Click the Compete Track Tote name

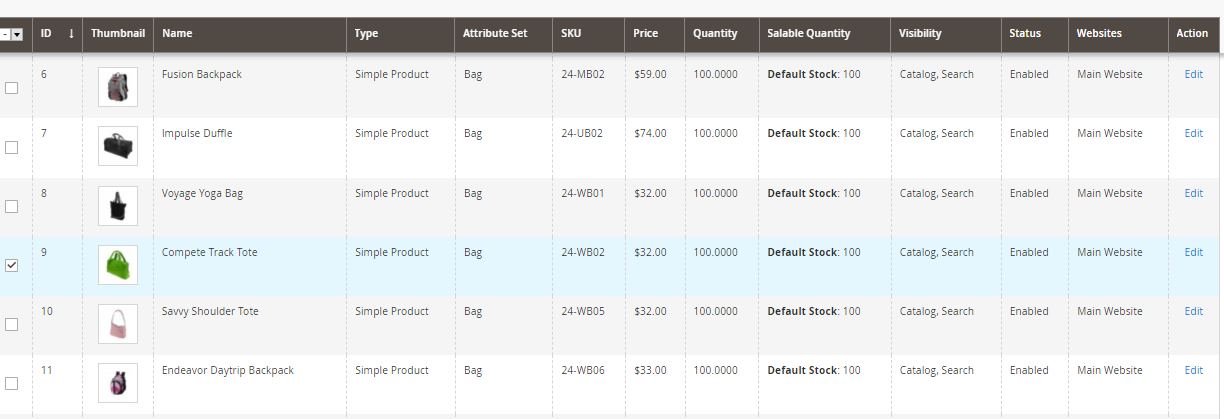(210, 252)
